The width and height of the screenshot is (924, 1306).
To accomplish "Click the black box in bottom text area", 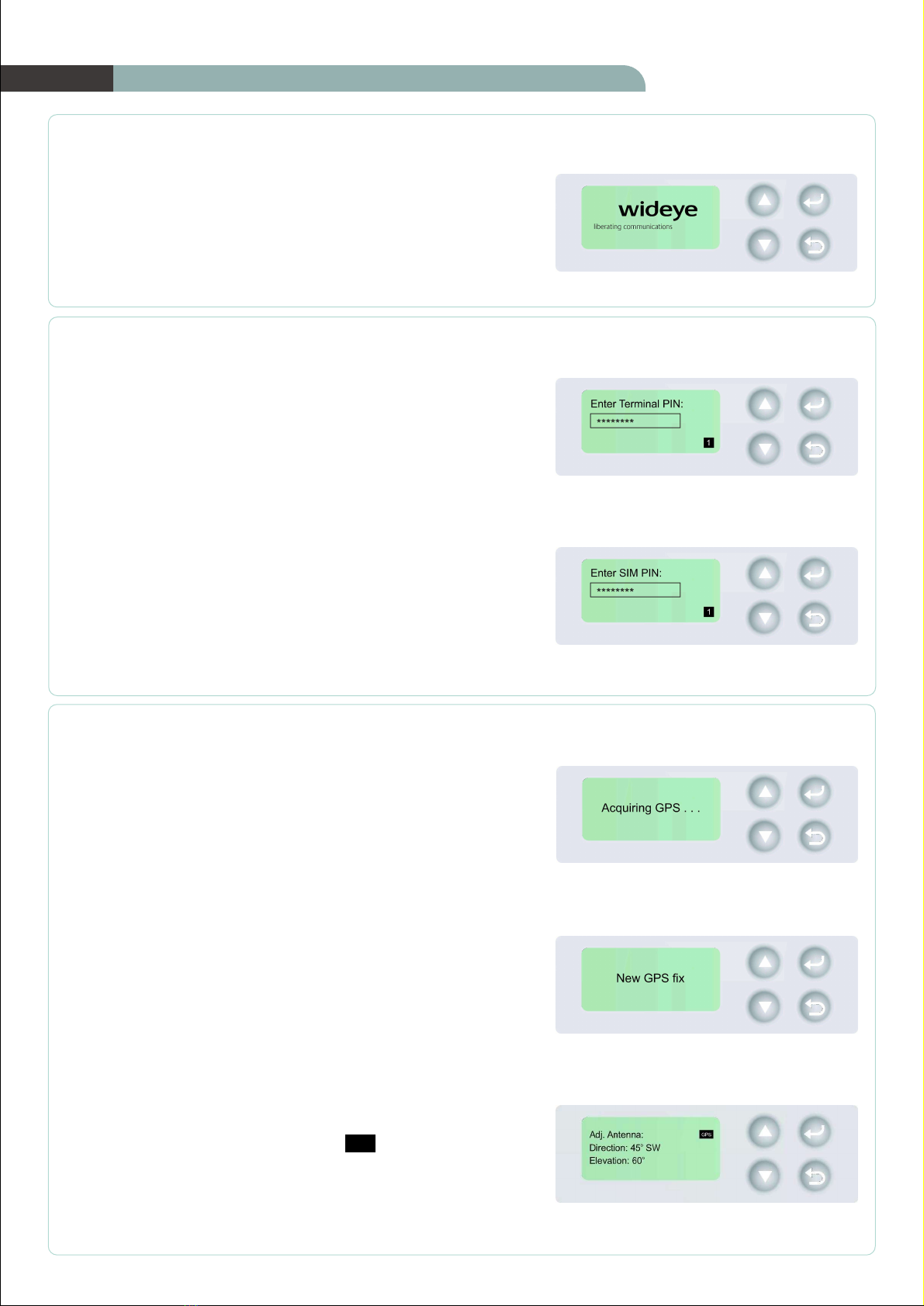I will (x=360, y=1143).
